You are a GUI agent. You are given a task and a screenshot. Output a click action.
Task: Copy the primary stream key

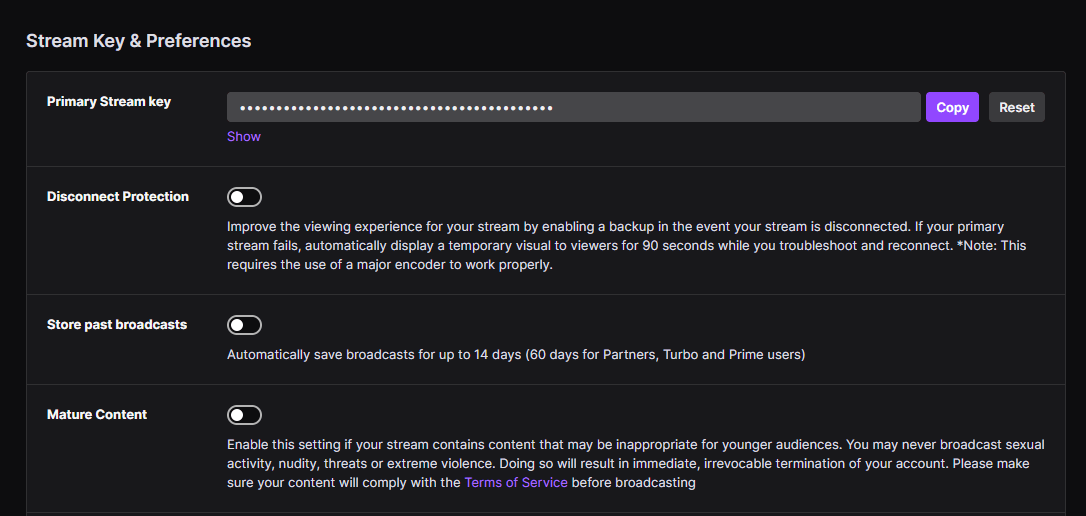(952, 107)
